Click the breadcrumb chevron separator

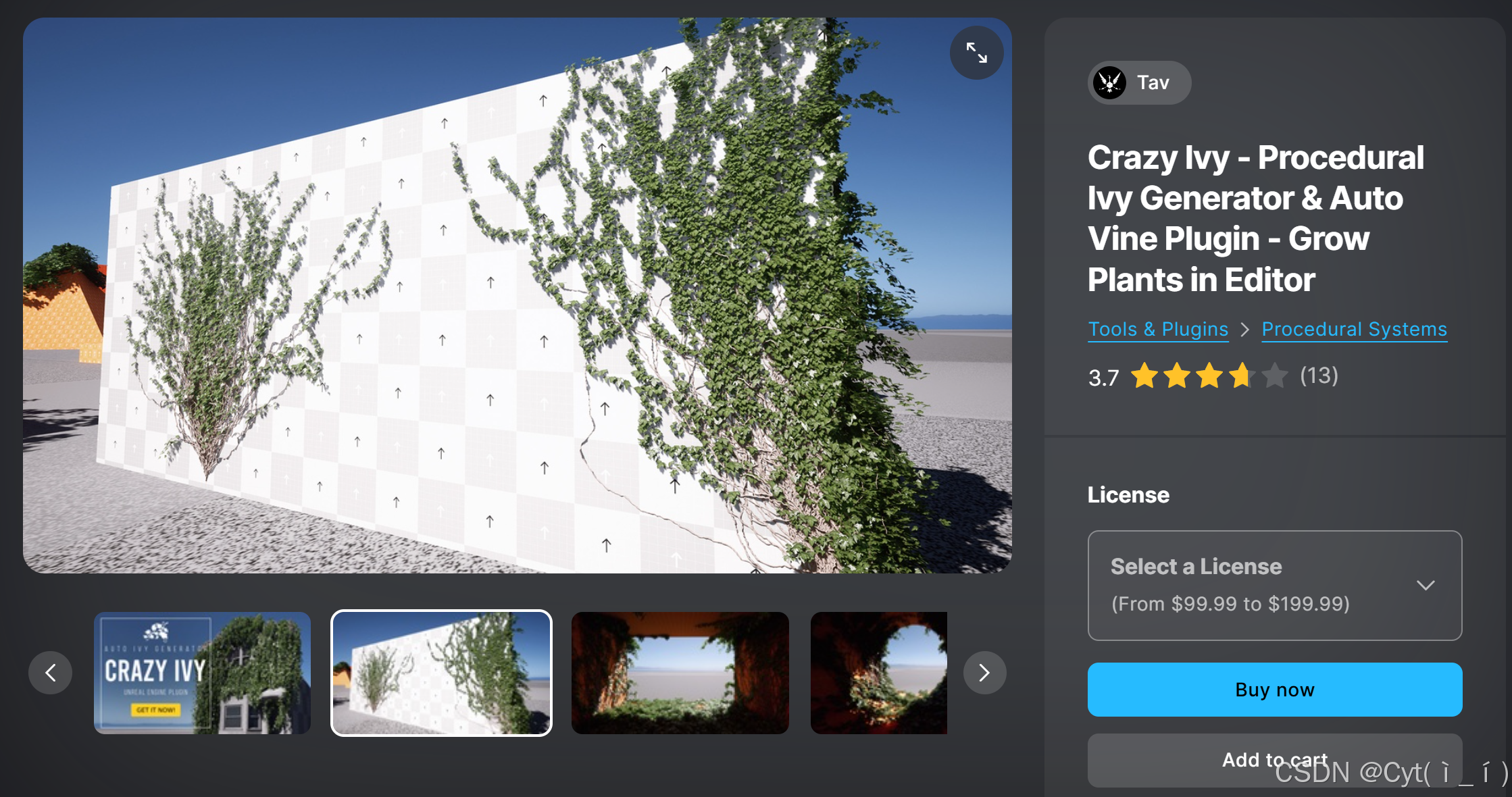[1244, 330]
